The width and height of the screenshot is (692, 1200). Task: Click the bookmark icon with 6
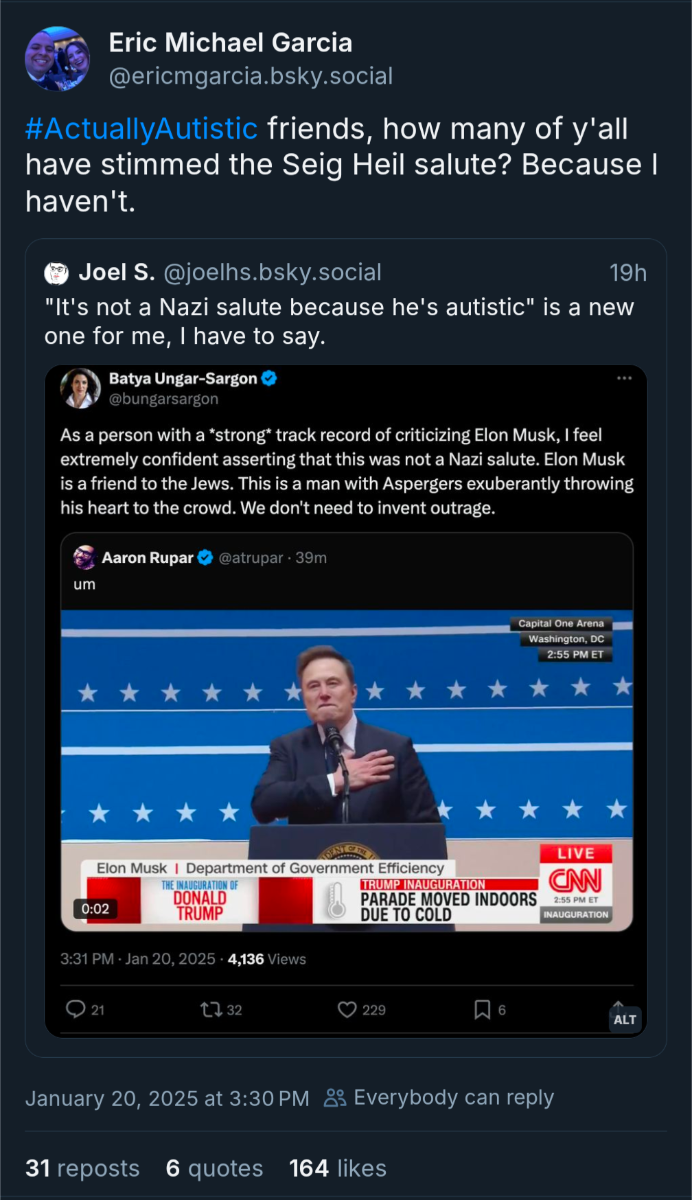(482, 1009)
